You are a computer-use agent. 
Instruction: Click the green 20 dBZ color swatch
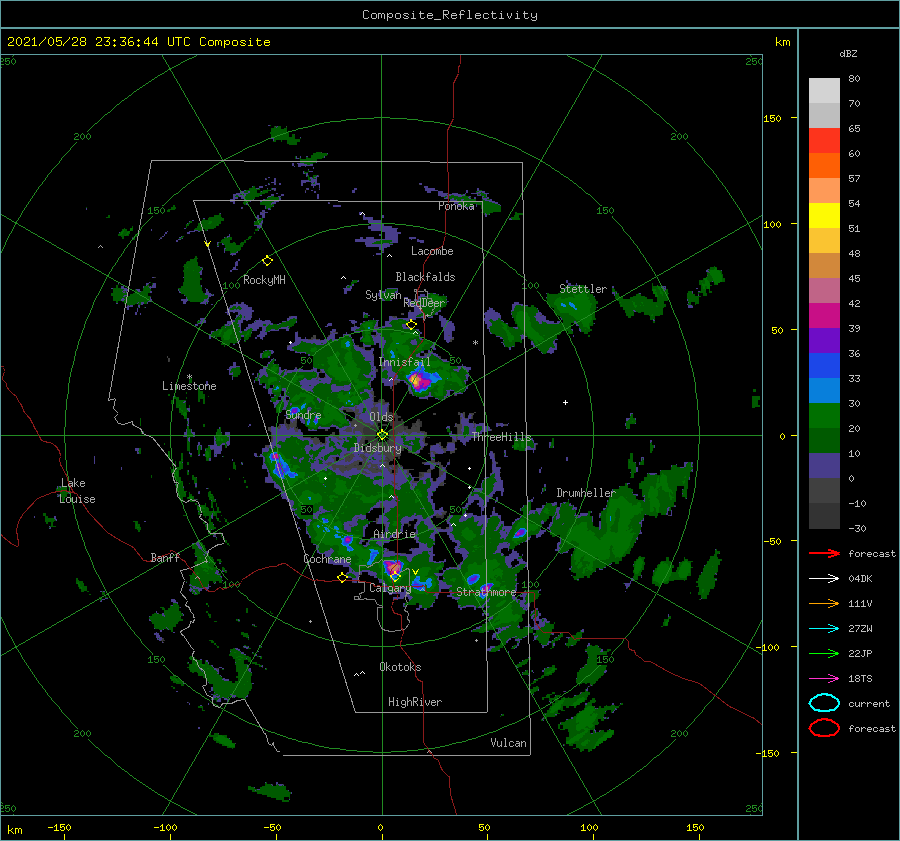coord(824,416)
